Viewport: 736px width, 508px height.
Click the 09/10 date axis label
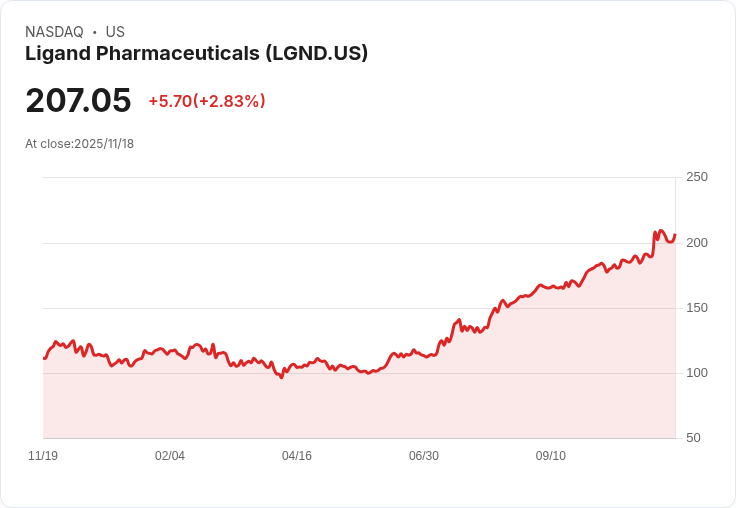pos(551,456)
